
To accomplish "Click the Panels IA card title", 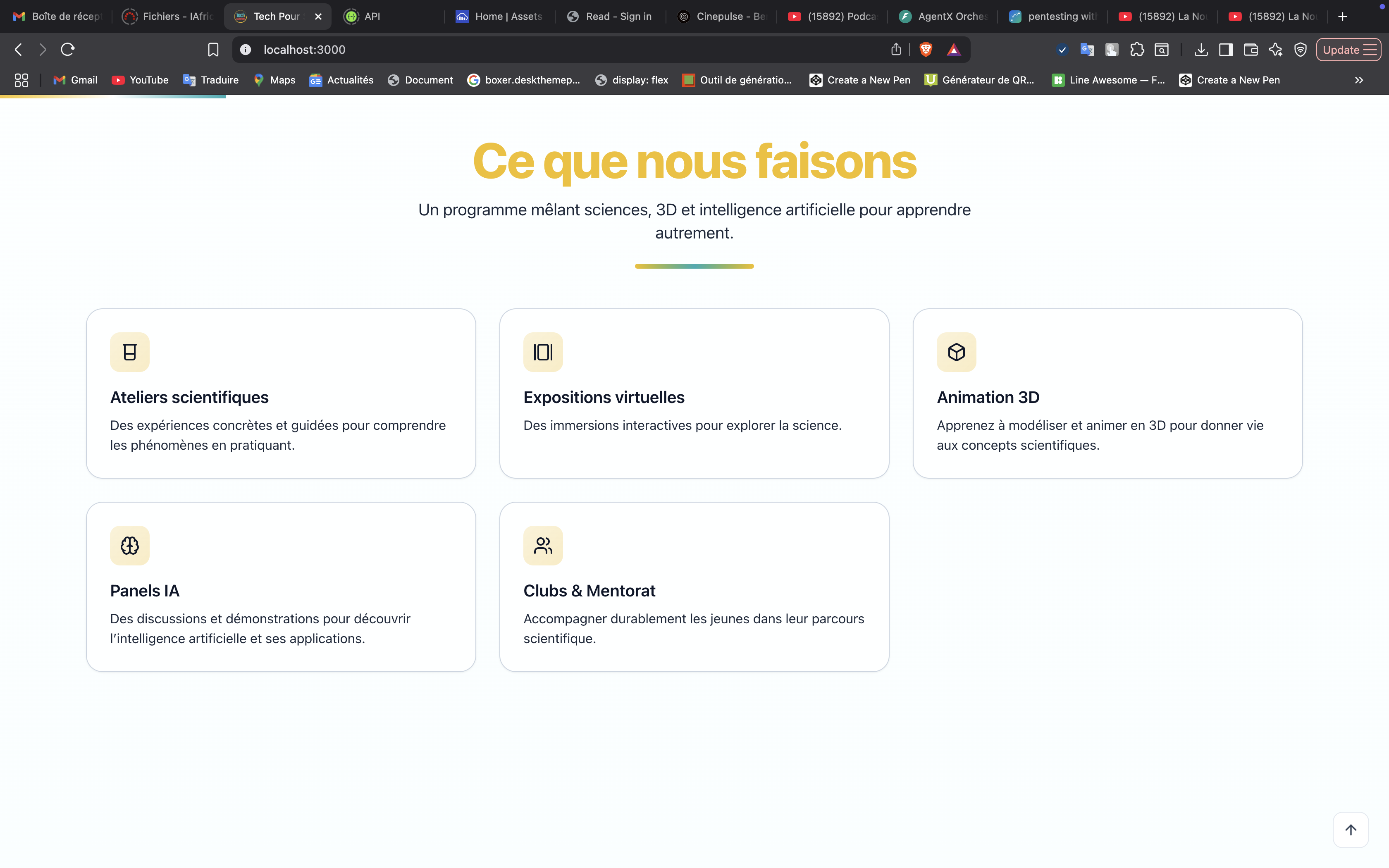I will (145, 591).
